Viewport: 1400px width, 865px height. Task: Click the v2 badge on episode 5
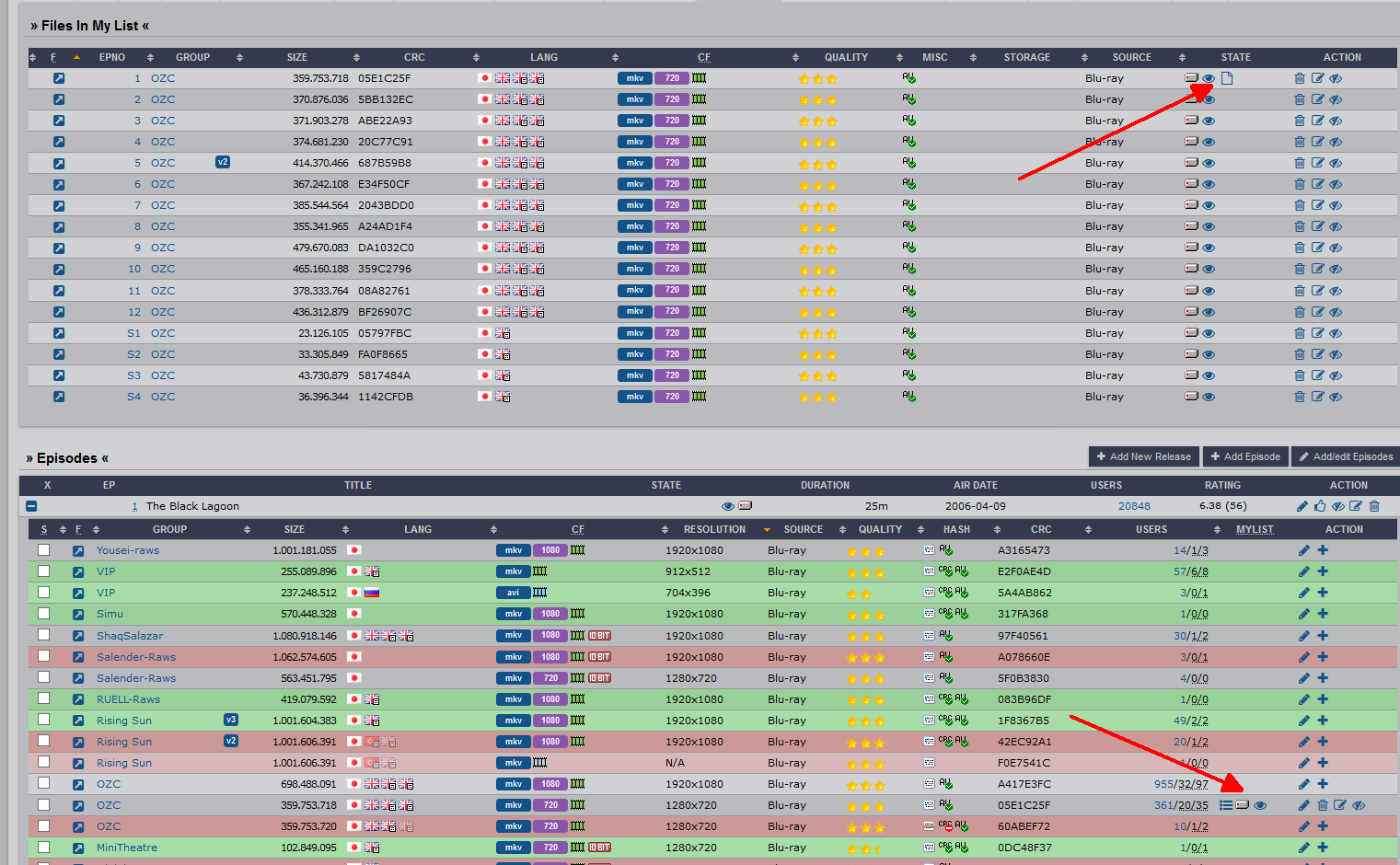point(223,162)
